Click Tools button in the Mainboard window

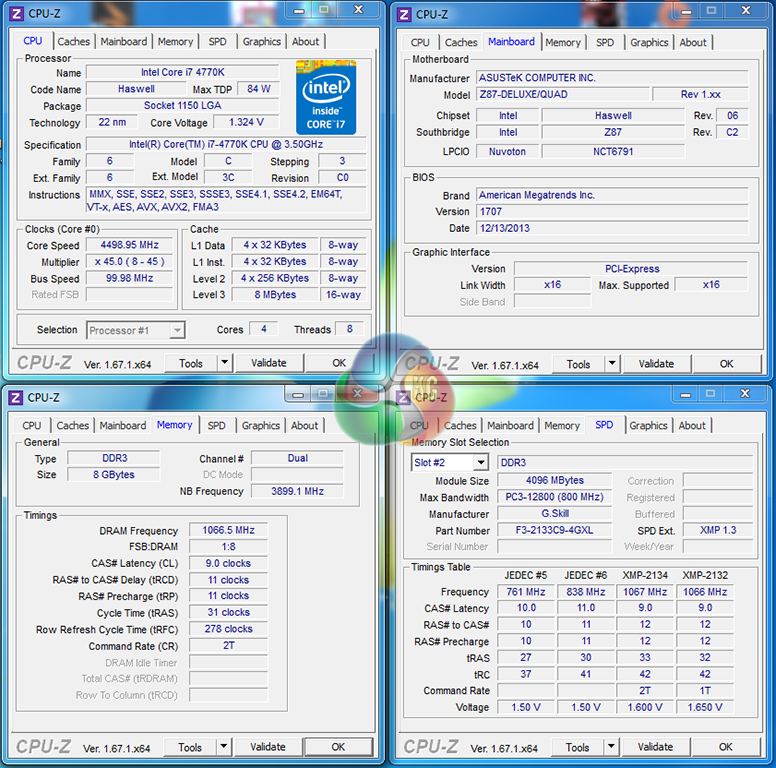[578, 364]
